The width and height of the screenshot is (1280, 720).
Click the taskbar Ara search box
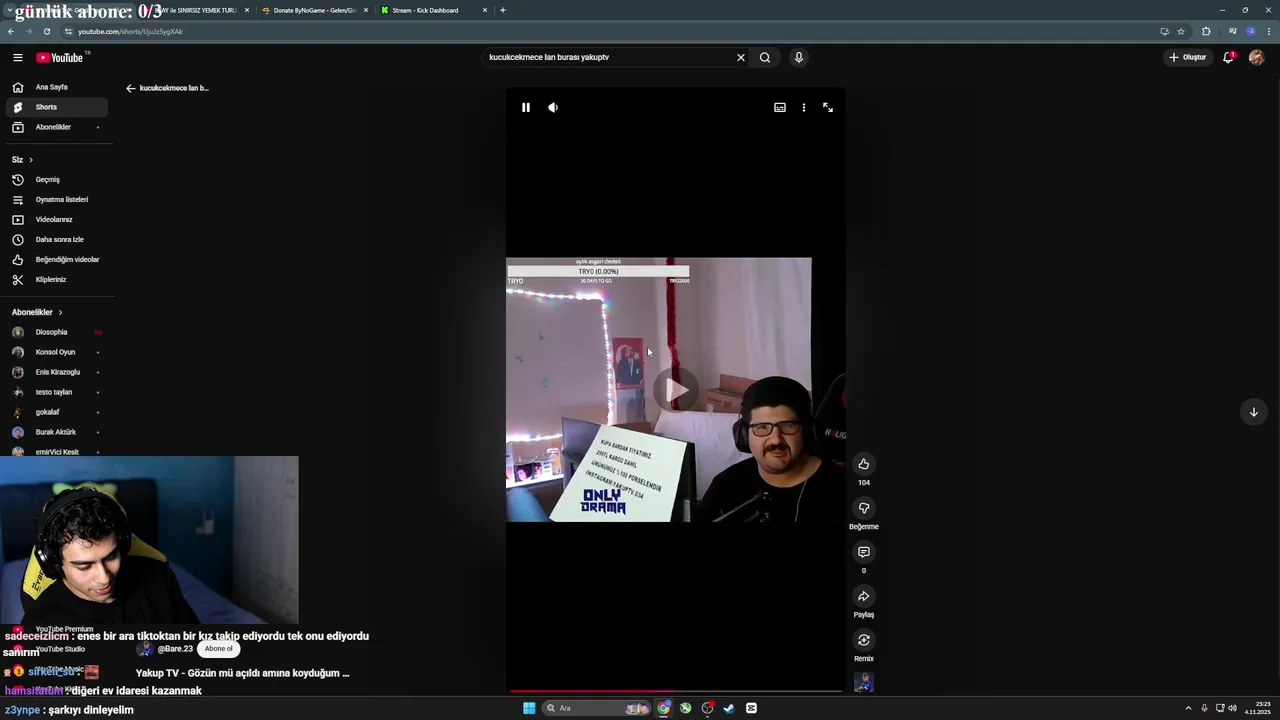[x=596, y=708]
